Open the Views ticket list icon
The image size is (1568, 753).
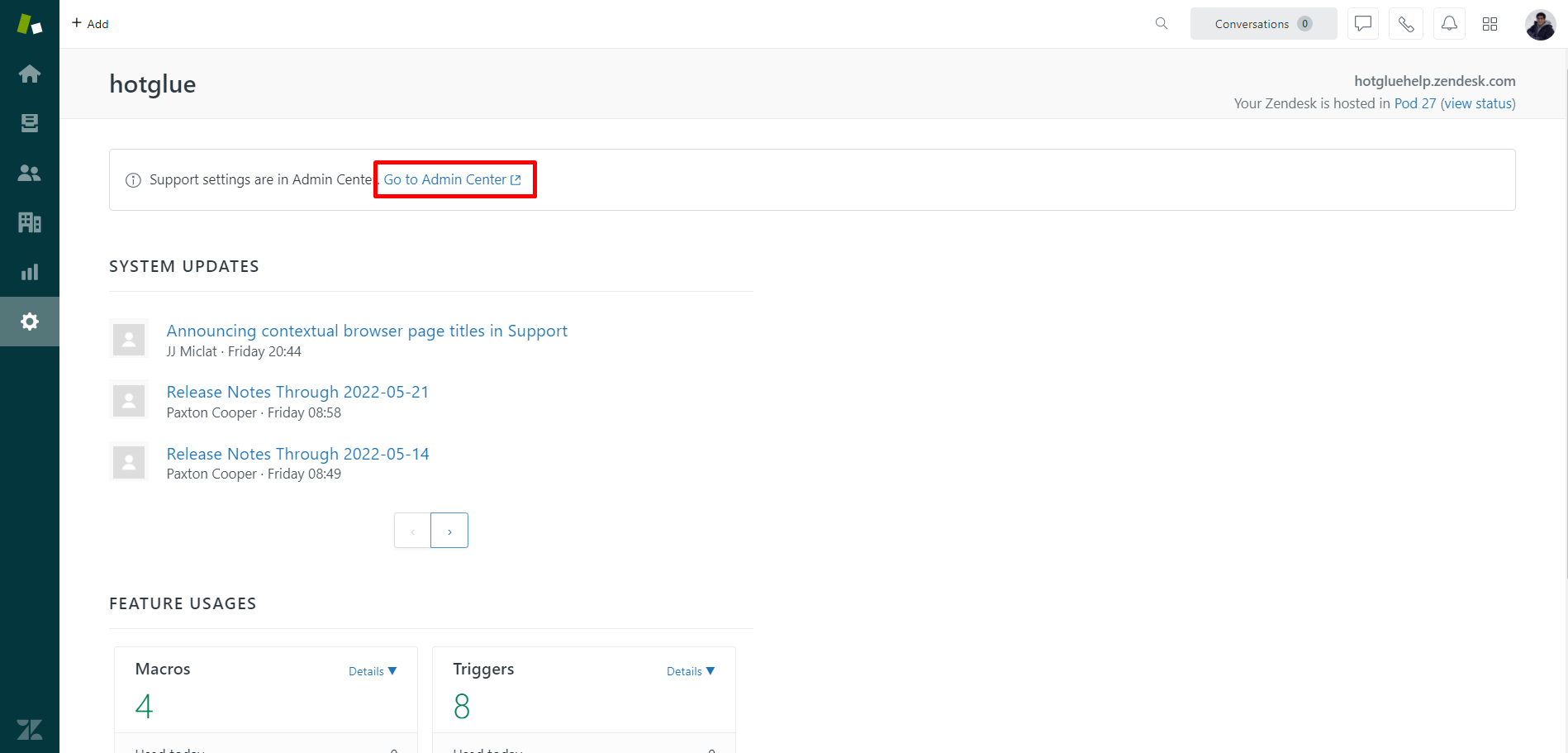click(x=30, y=123)
